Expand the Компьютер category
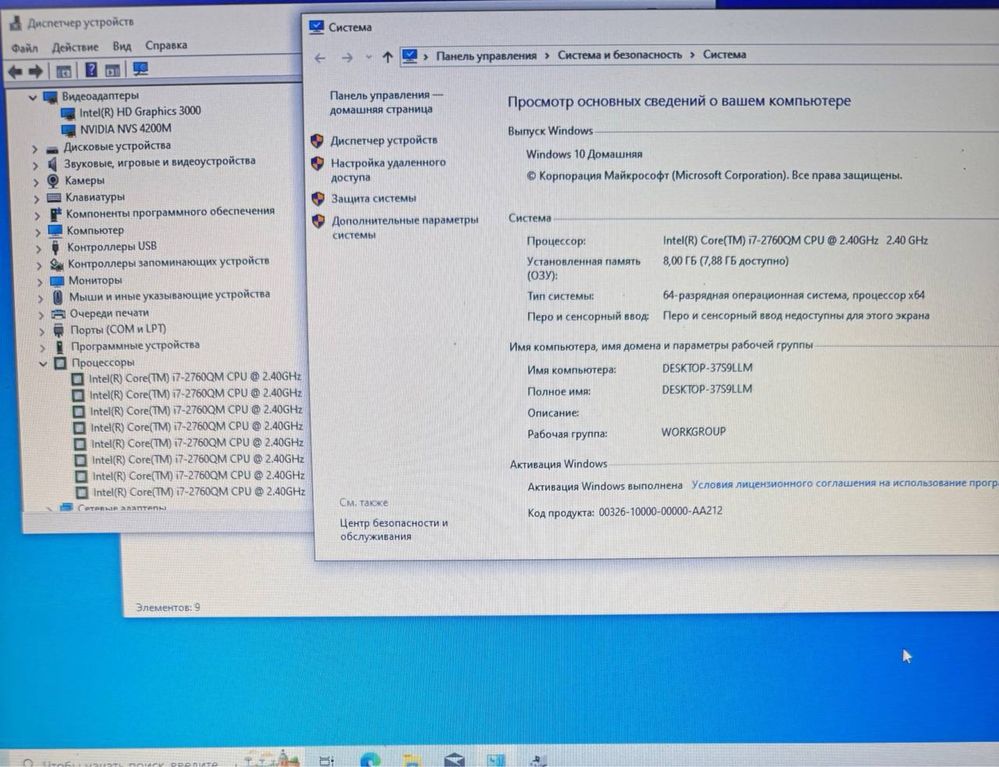This screenshot has height=767, width=999. coord(38,232)
